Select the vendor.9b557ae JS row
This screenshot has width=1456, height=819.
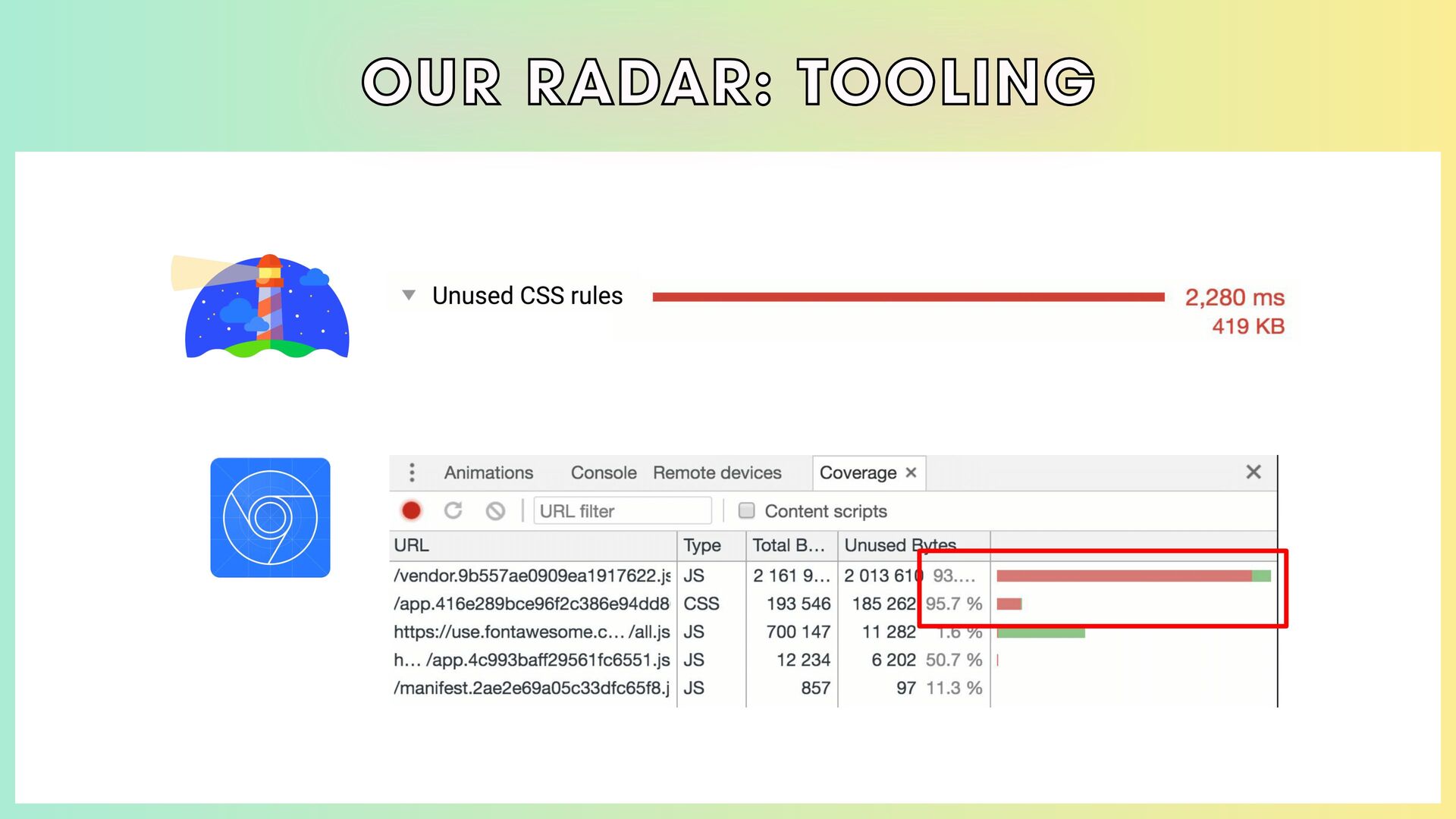click(x=531, y=576)
